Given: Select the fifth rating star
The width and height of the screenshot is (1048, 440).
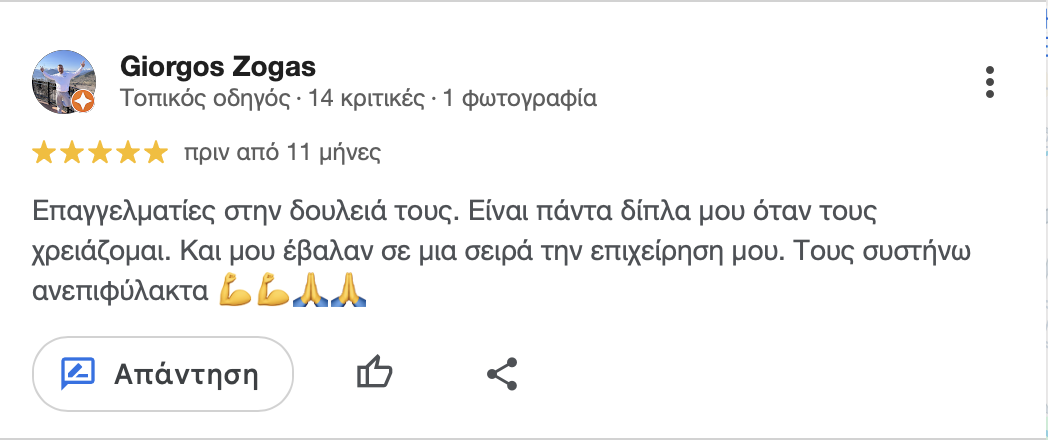Looking at the screenshot, I should [154, 153].
